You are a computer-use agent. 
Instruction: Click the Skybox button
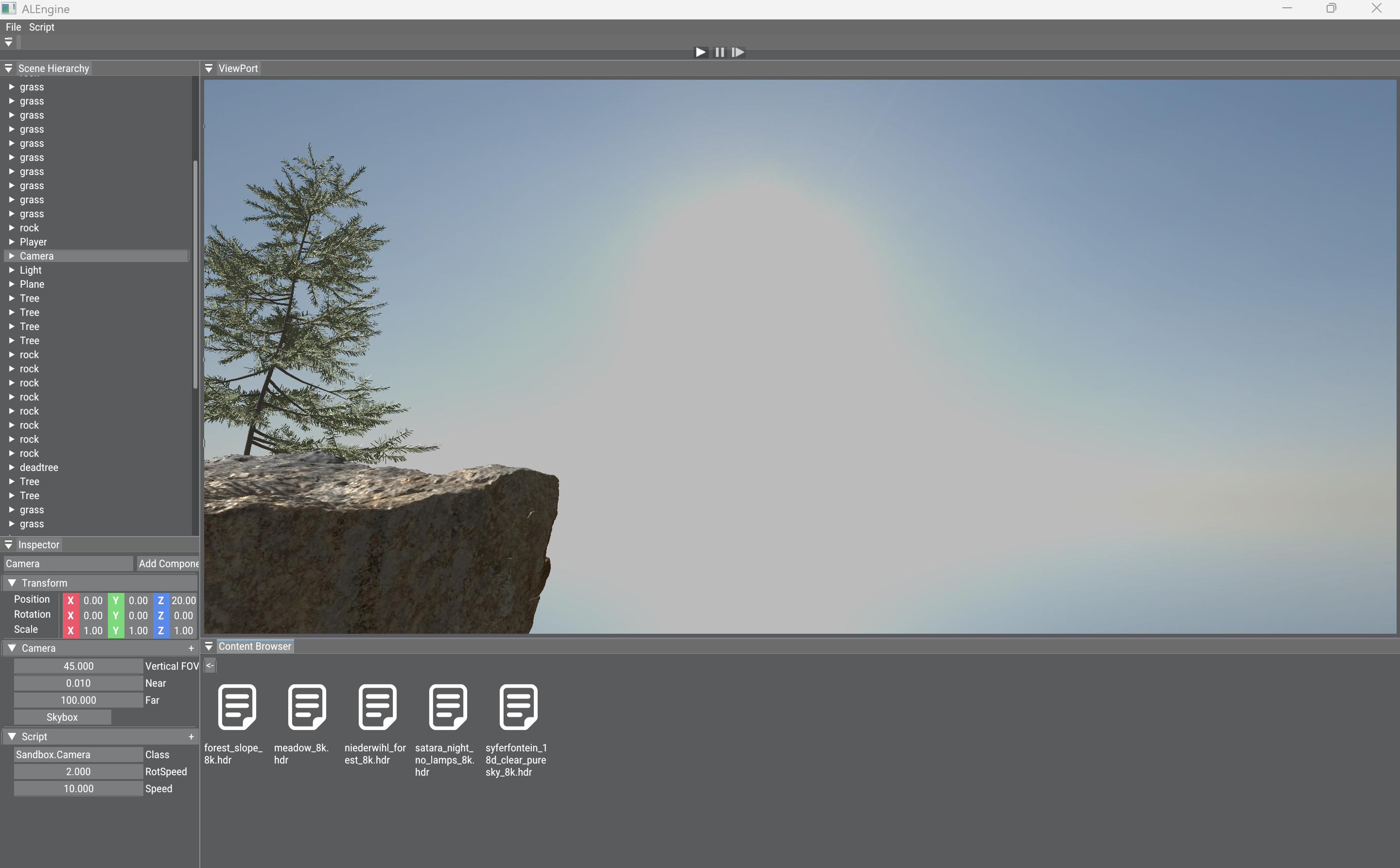pos(62,717)
